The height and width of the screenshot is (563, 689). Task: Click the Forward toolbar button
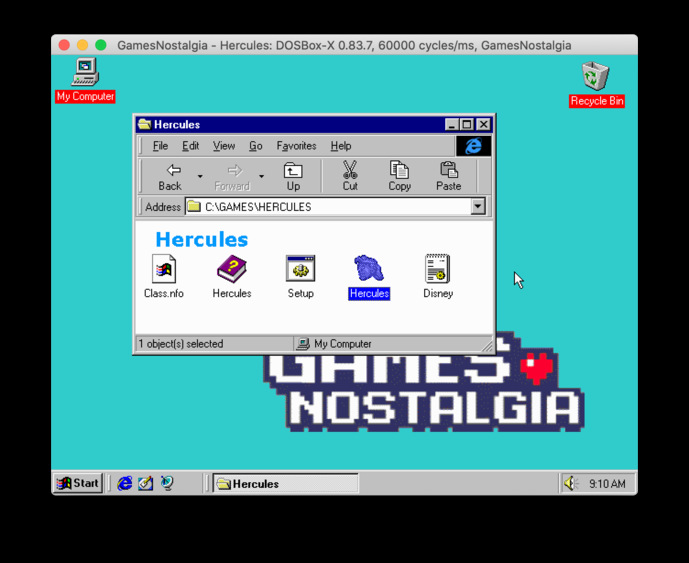click(232, 177)
